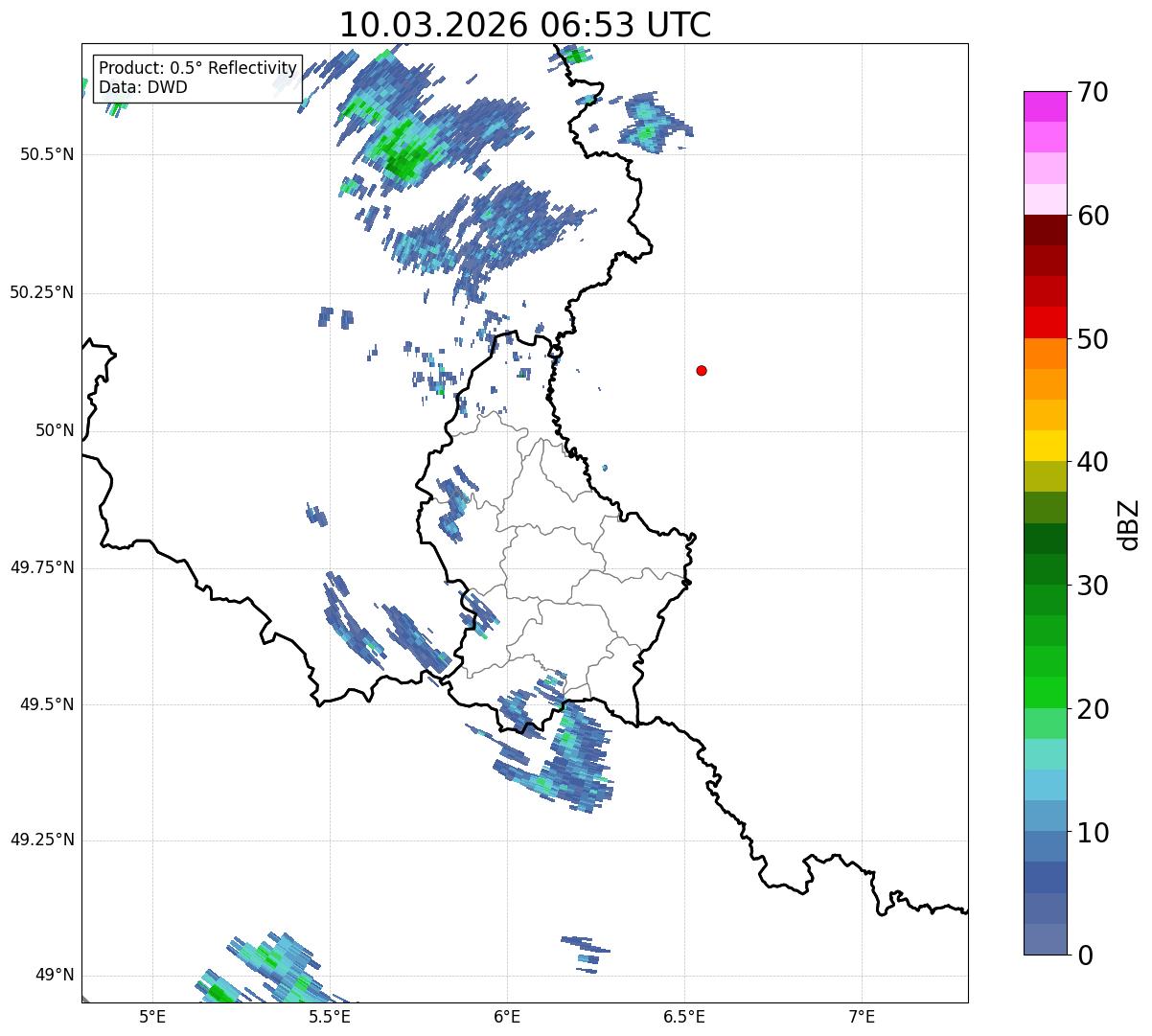Click the '5.5°E' longitude label
The width and height of the screenshot is (1152, 1036).
[330, 1016]
